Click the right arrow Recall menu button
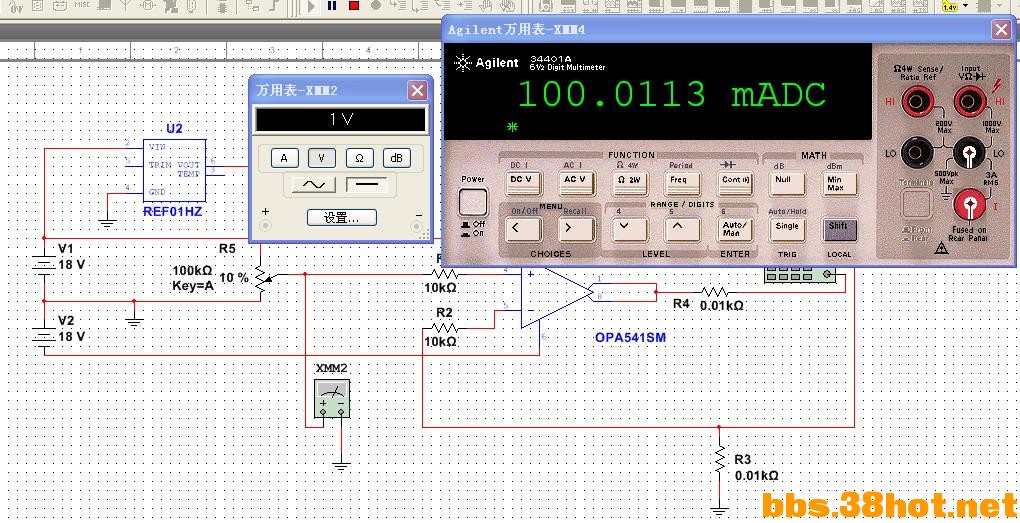Image resolution: width=1020 pixels, height=523 pixels. [x=576, y=230]
